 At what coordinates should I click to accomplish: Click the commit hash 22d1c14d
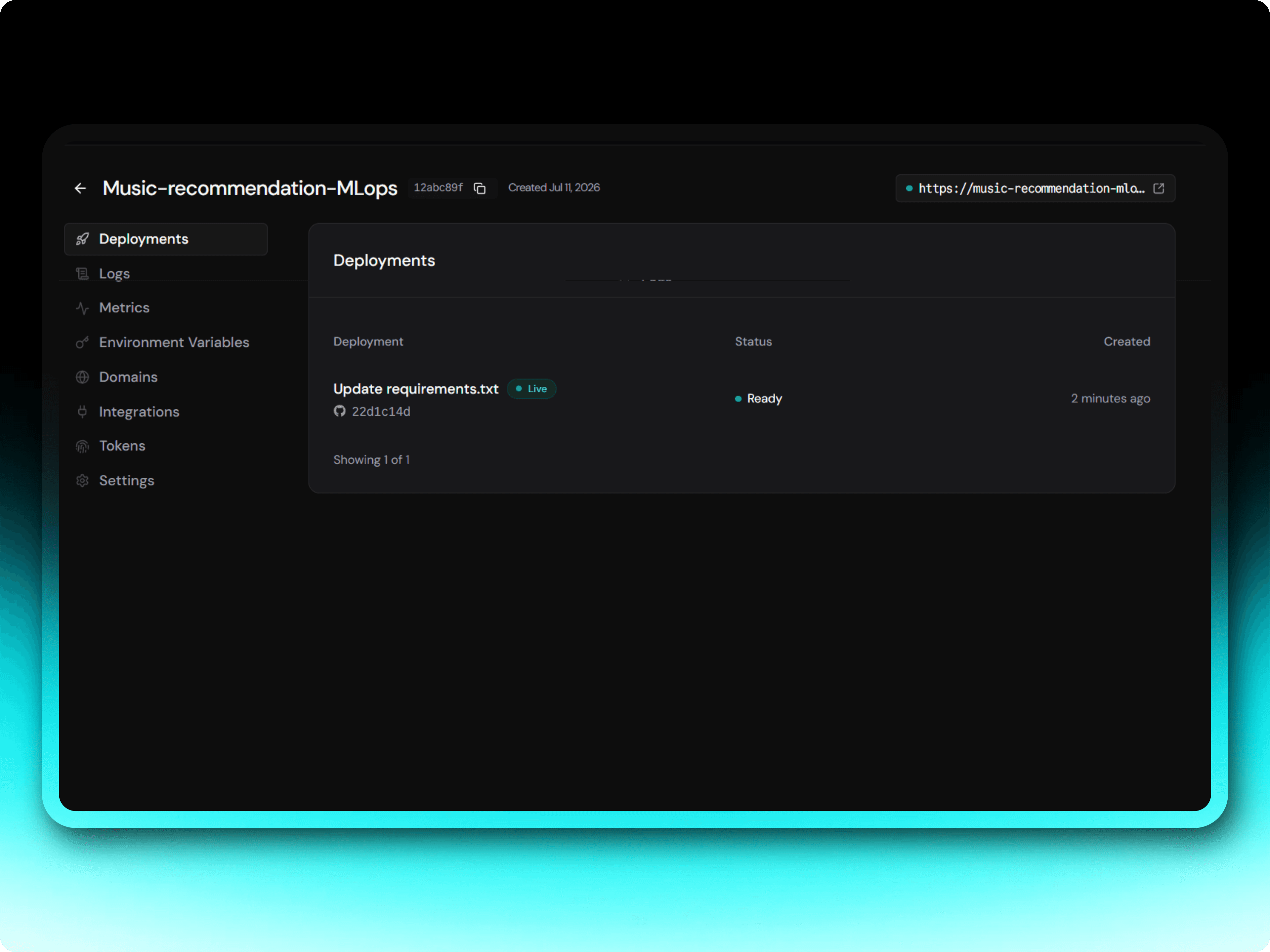pyautogui.click(x=381, y=412)
